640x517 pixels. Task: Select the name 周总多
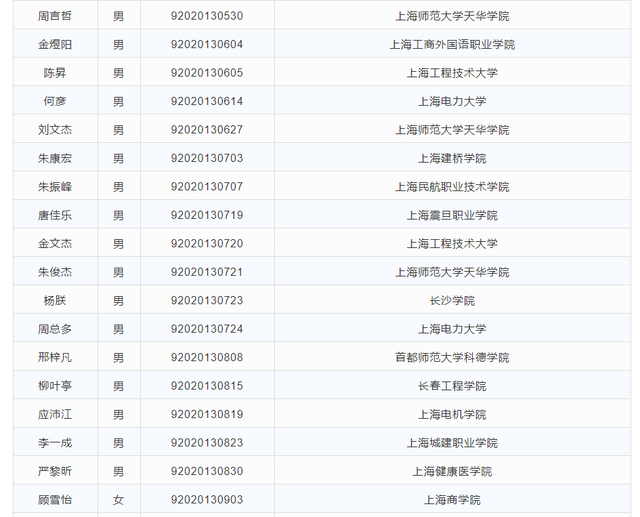click(55, 329)
